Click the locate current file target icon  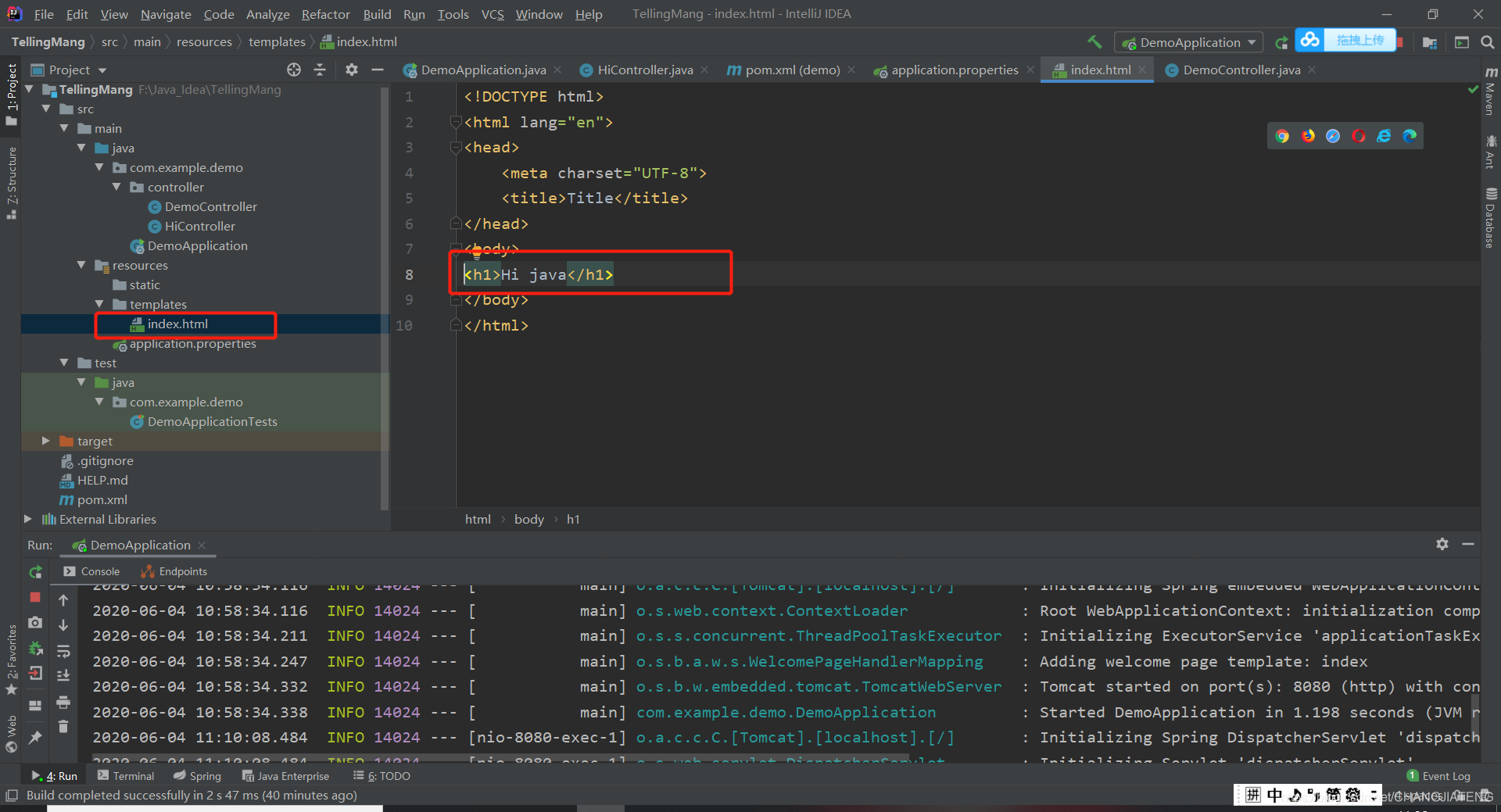coord(294,70)
